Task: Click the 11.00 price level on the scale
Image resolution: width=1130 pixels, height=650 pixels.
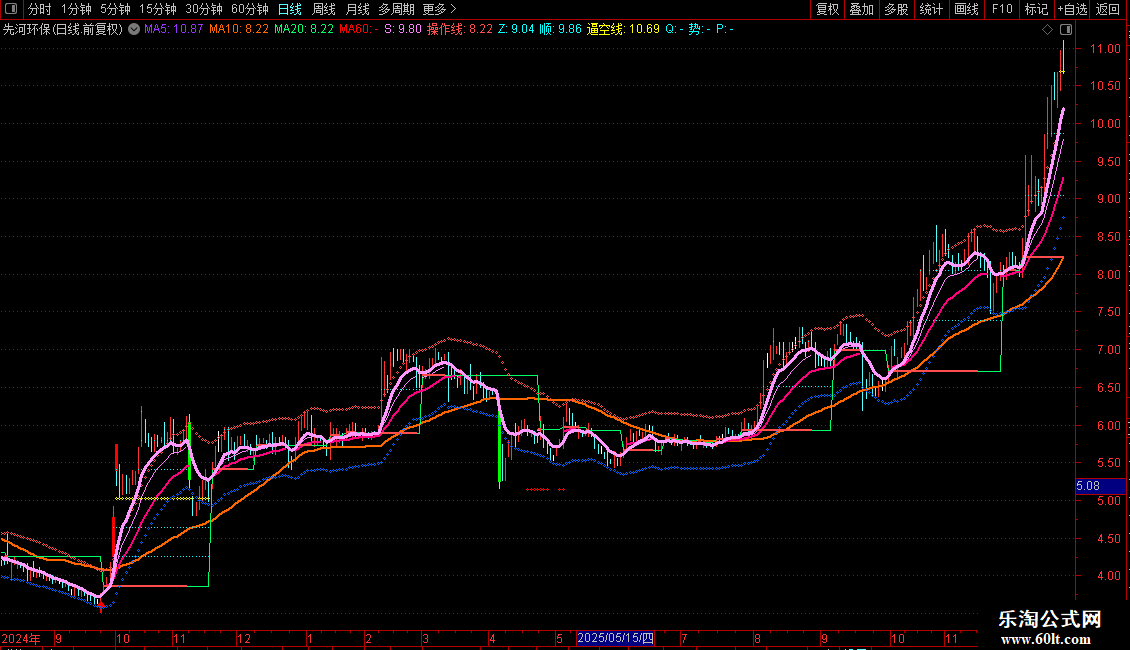Action: click(x=1105, y=49)
